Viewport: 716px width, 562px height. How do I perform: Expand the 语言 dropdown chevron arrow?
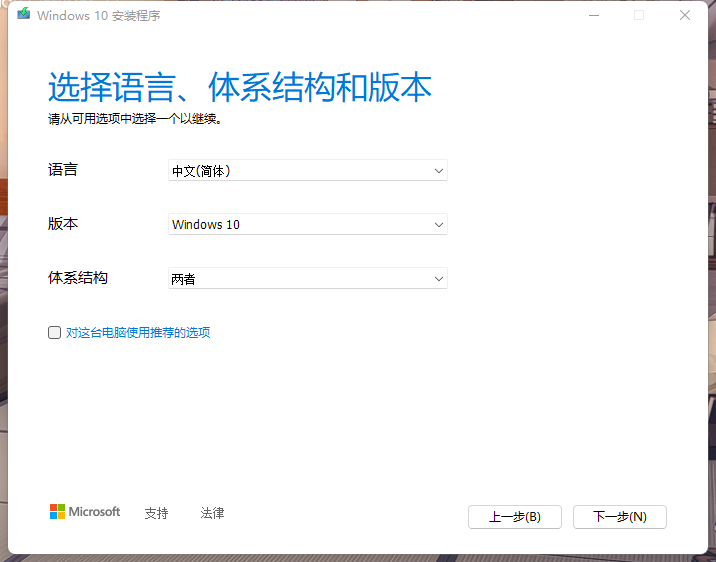tap(439, 171)
